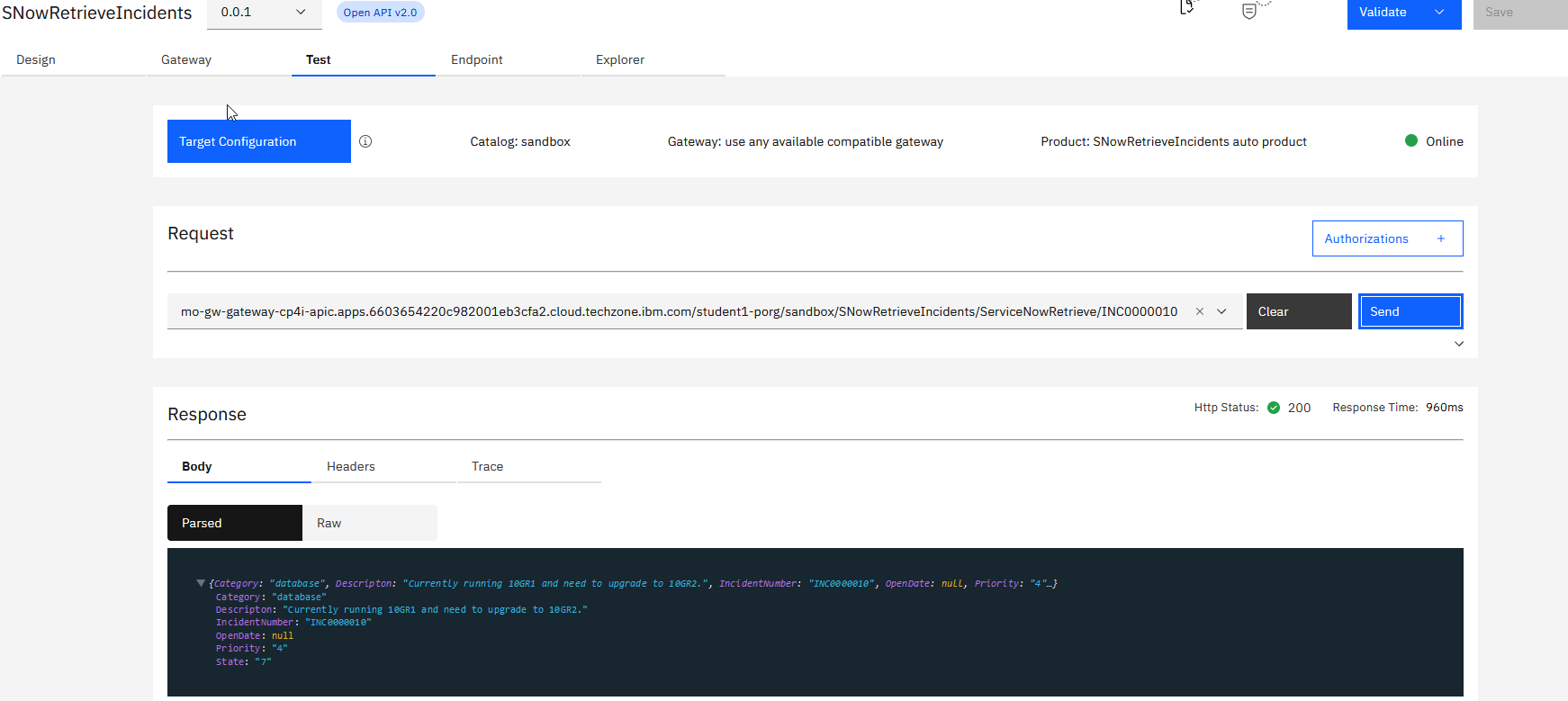1568x701 pixels.
Task: Click the Target Configuration button
Action: tap(259, 141)
